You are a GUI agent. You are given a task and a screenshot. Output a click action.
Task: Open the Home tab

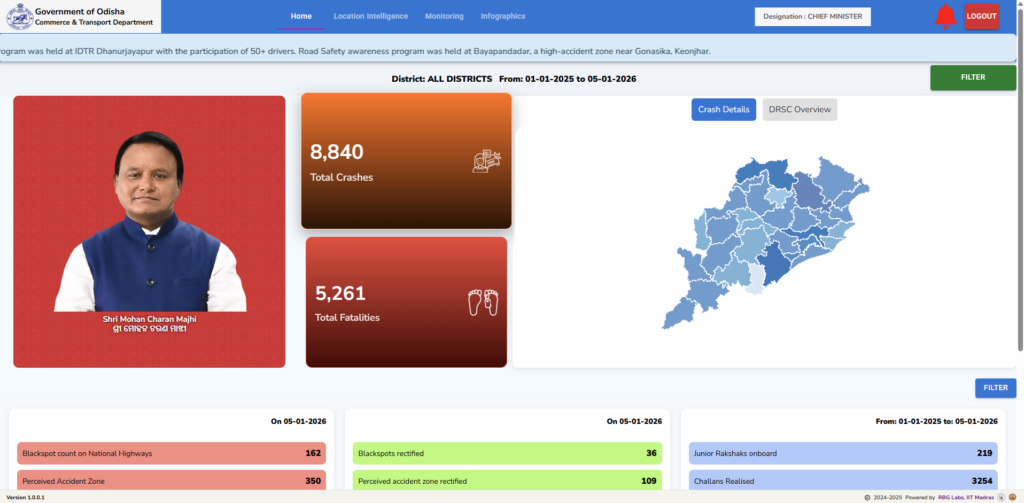click(301, 16)
